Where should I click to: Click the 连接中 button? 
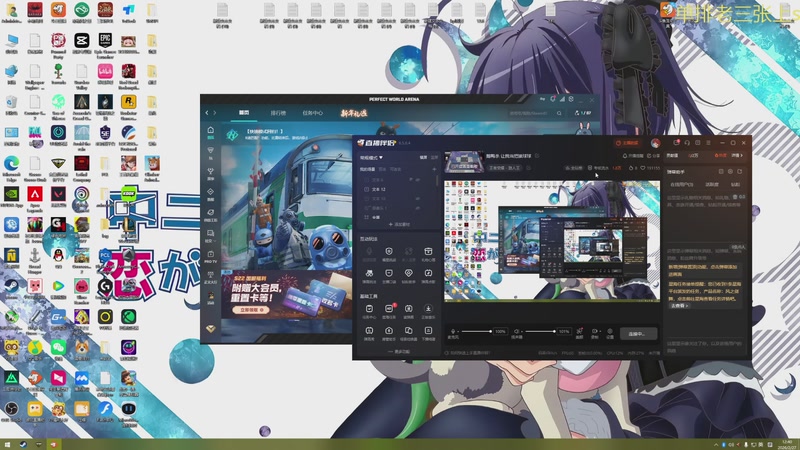click(x=638, y=334)
